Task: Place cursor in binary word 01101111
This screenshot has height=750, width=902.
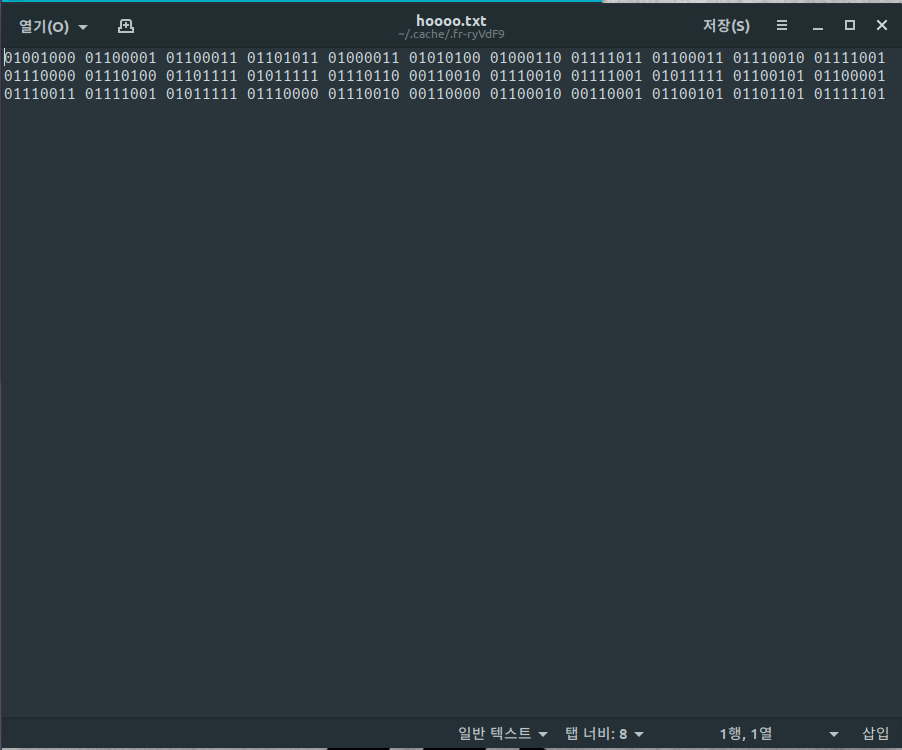Action: tap(202, 76)
